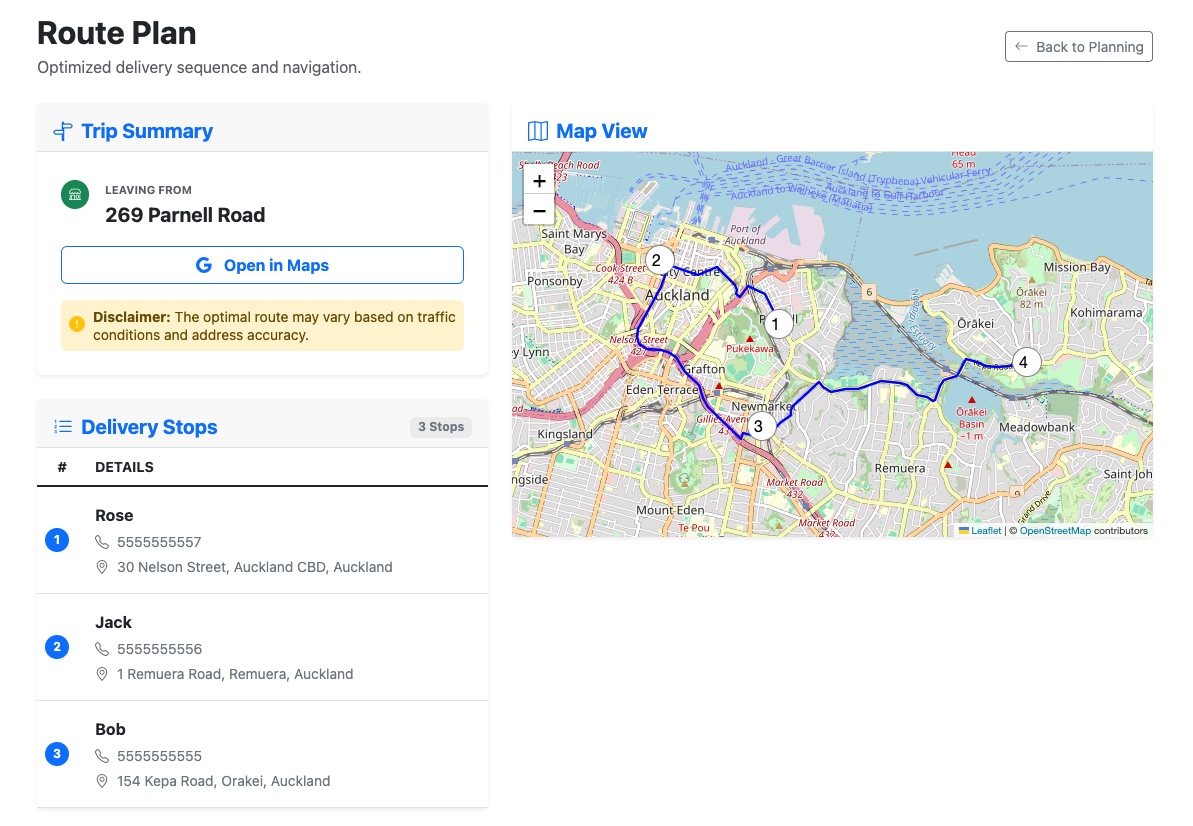Click the map icon beside Map View heading
This screenshot has height=826, width=1193.
pyautogui.click(x=538, y=130)
